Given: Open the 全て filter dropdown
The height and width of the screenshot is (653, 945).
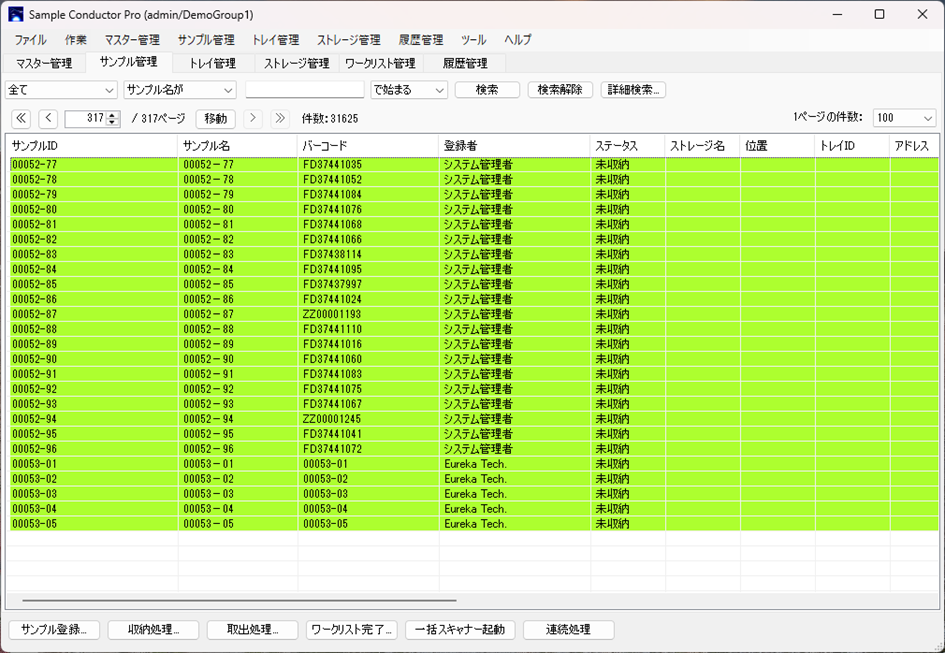Looking at the screenshot, I should 61,90.
